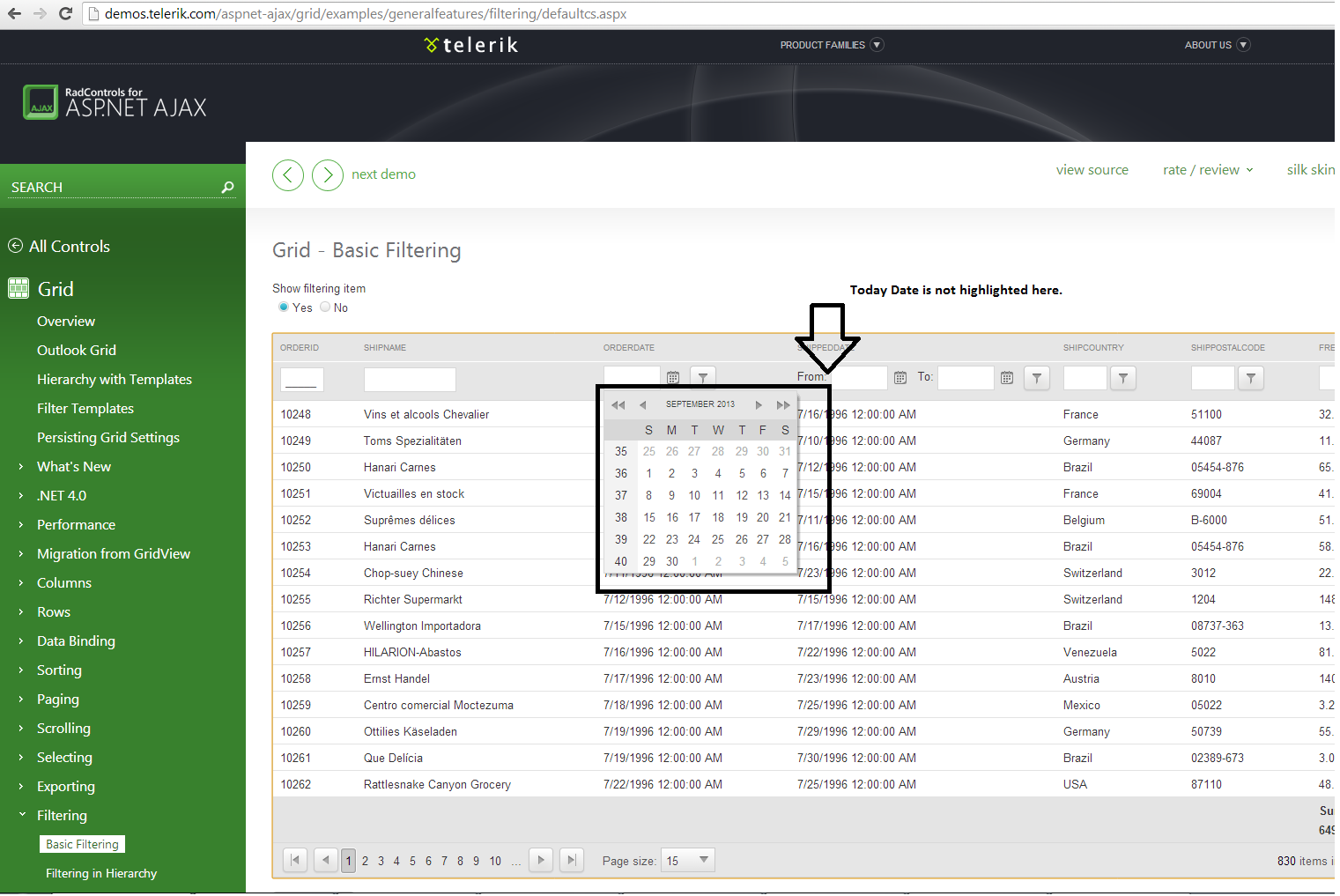This screenshot has width=1340, height=896.
Task: Go to the last grid page
Action: click(572, 860)
